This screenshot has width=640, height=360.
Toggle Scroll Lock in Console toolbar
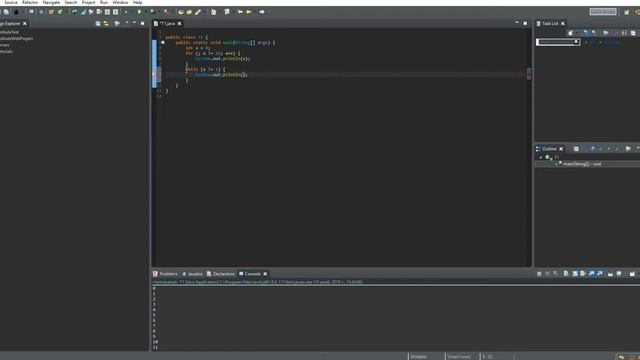click(575, 274)
